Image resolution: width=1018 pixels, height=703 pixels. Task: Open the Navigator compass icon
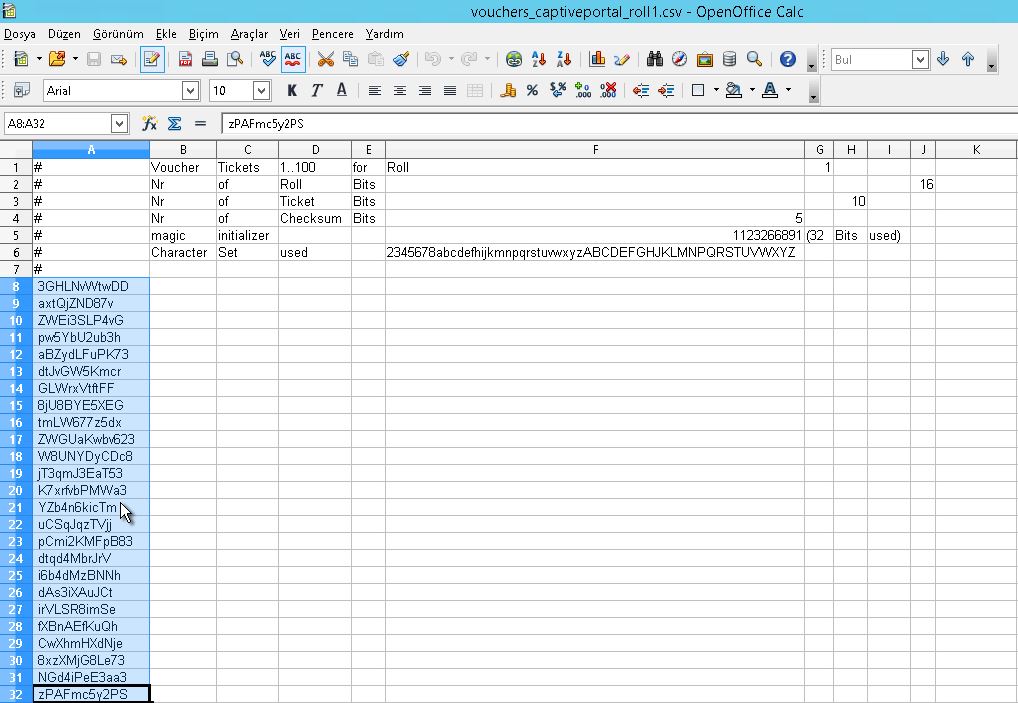680,59
